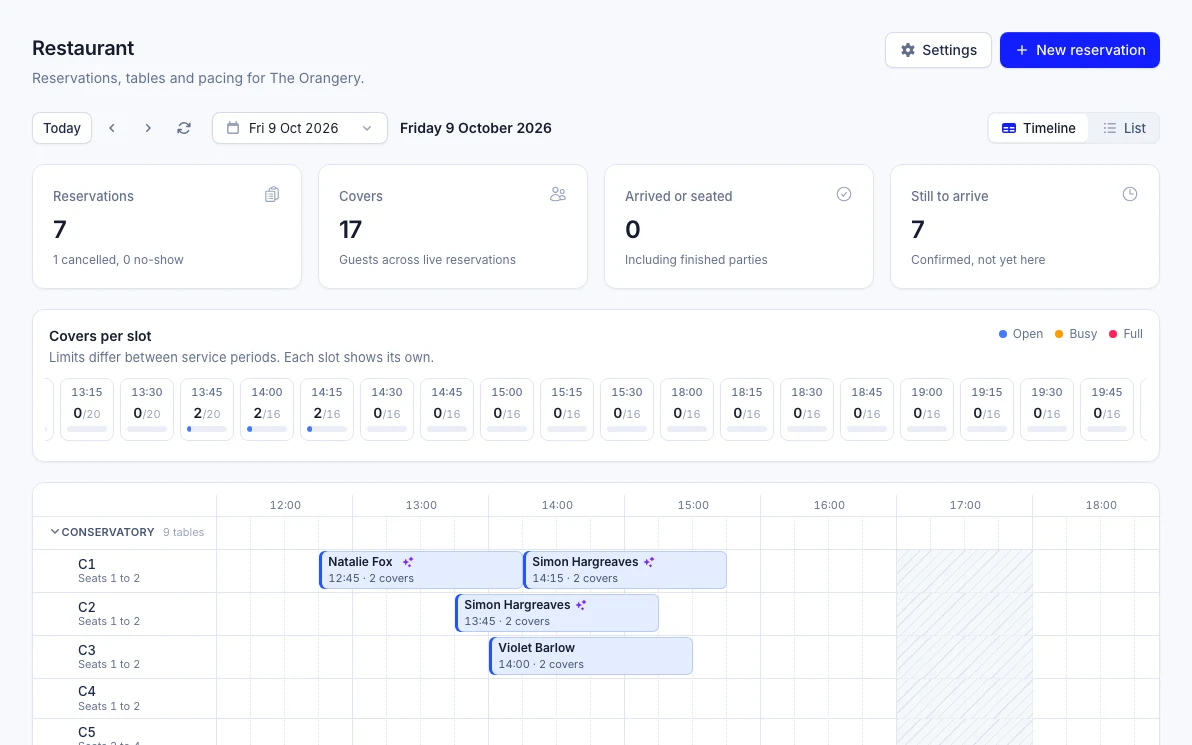This screenshot has height=745, width=1192.
Task: Open the Fri 9 Oct 2026 date picker
Action: click(x=300, y=128)
